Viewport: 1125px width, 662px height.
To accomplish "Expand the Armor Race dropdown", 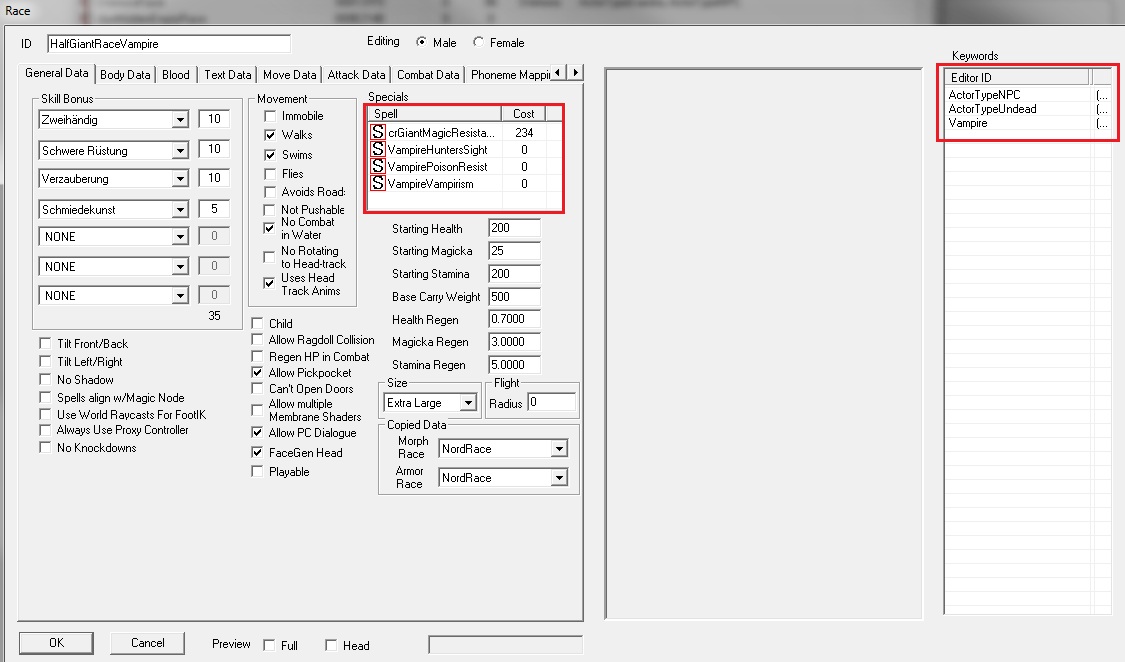I will (x=558, y=479).
